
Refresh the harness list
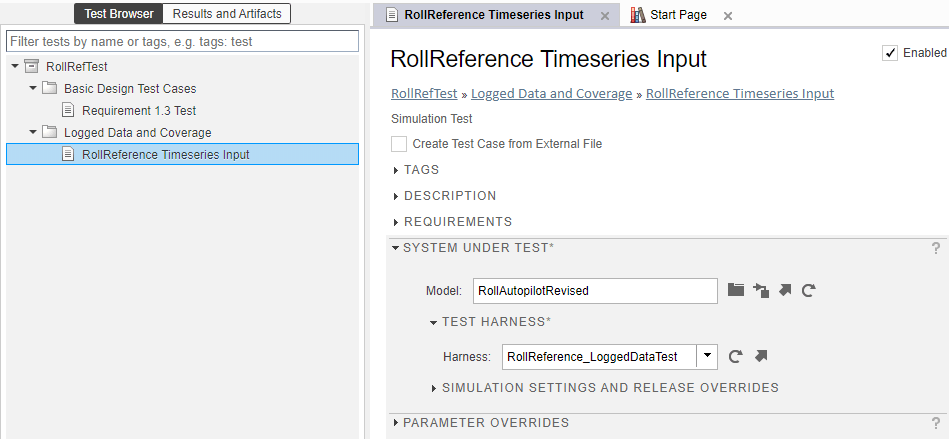coord(736,356)
